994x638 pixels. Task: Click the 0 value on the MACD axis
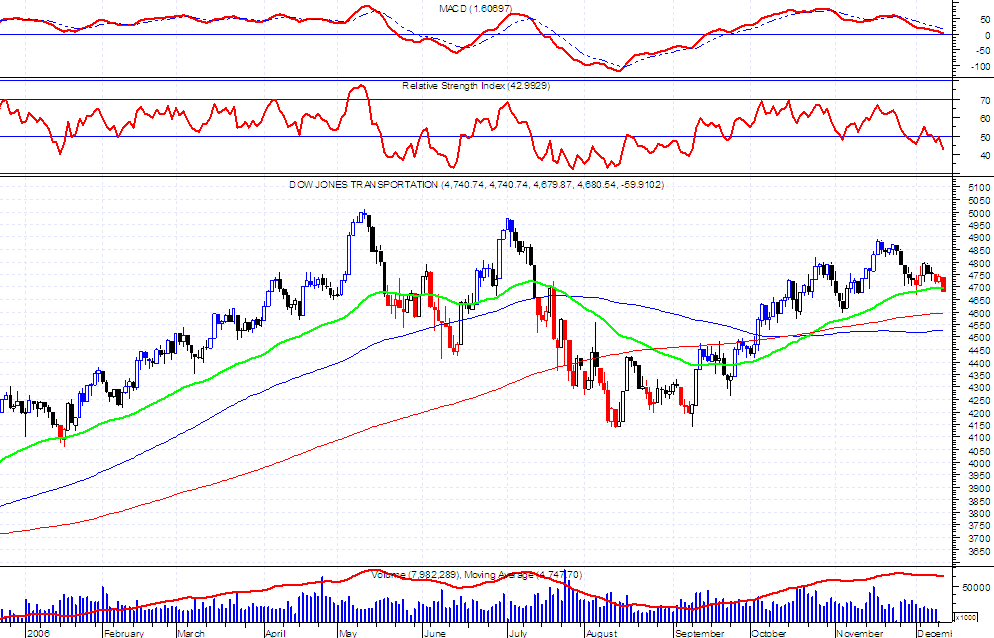coord(987,36)
